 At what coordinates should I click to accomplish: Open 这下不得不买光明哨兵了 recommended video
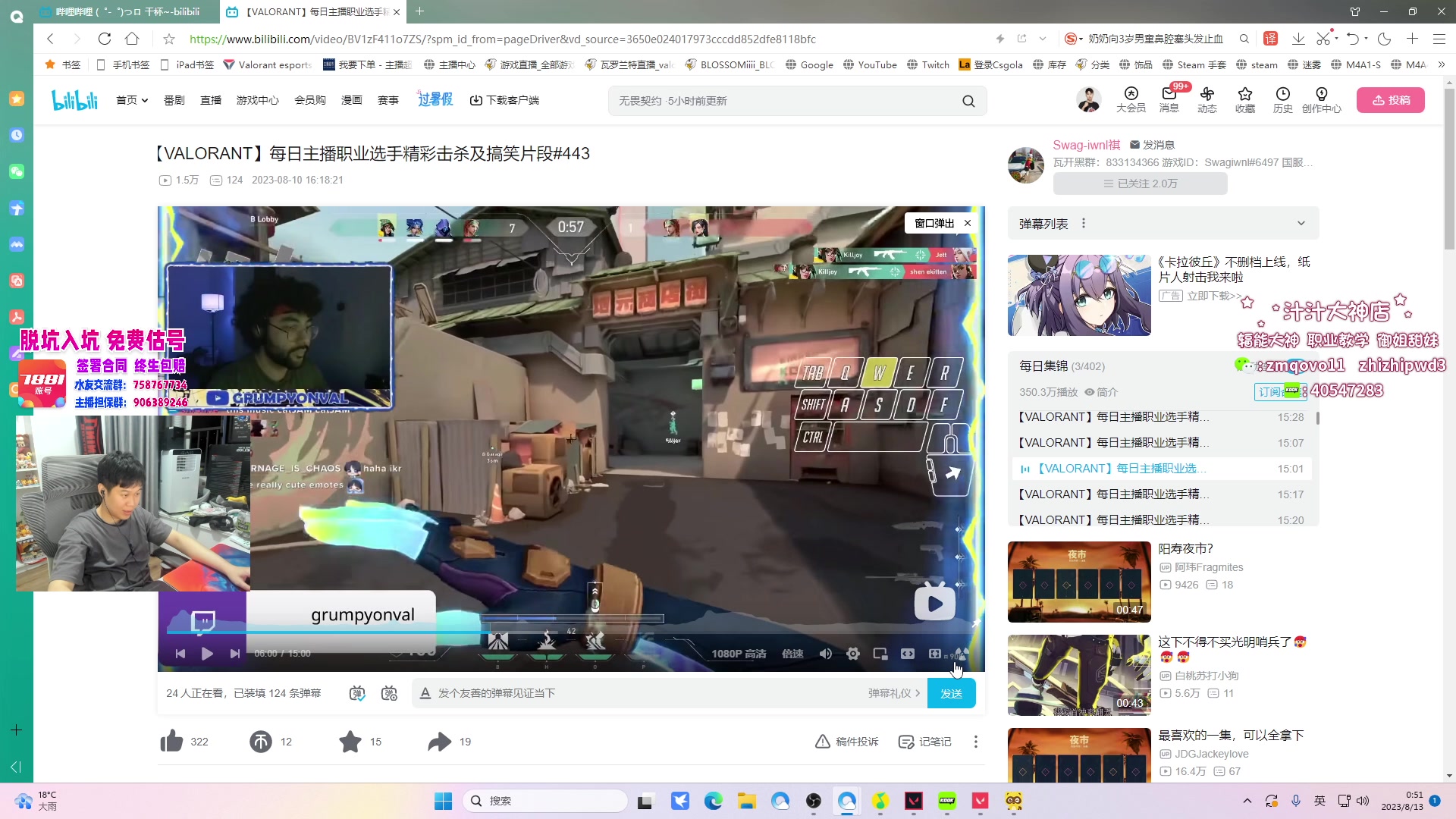(x=1079, y=675)
